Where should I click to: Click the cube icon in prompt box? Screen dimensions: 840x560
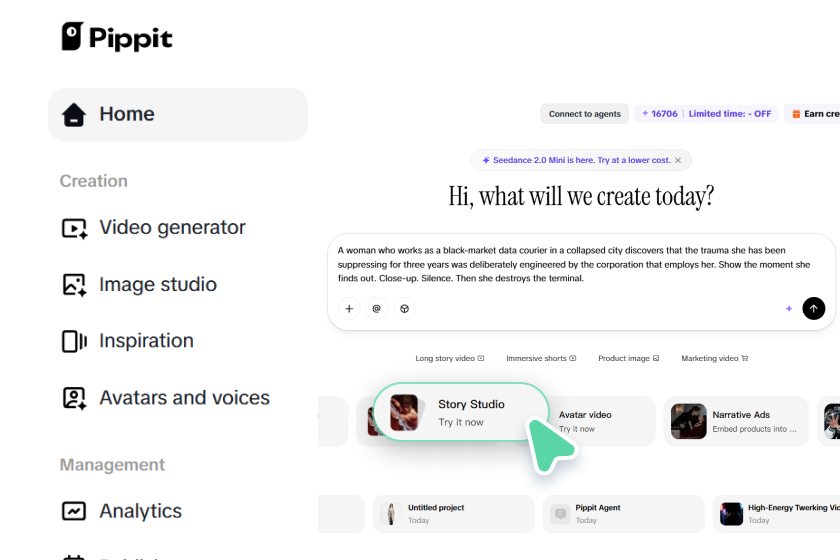click(404, 309)
